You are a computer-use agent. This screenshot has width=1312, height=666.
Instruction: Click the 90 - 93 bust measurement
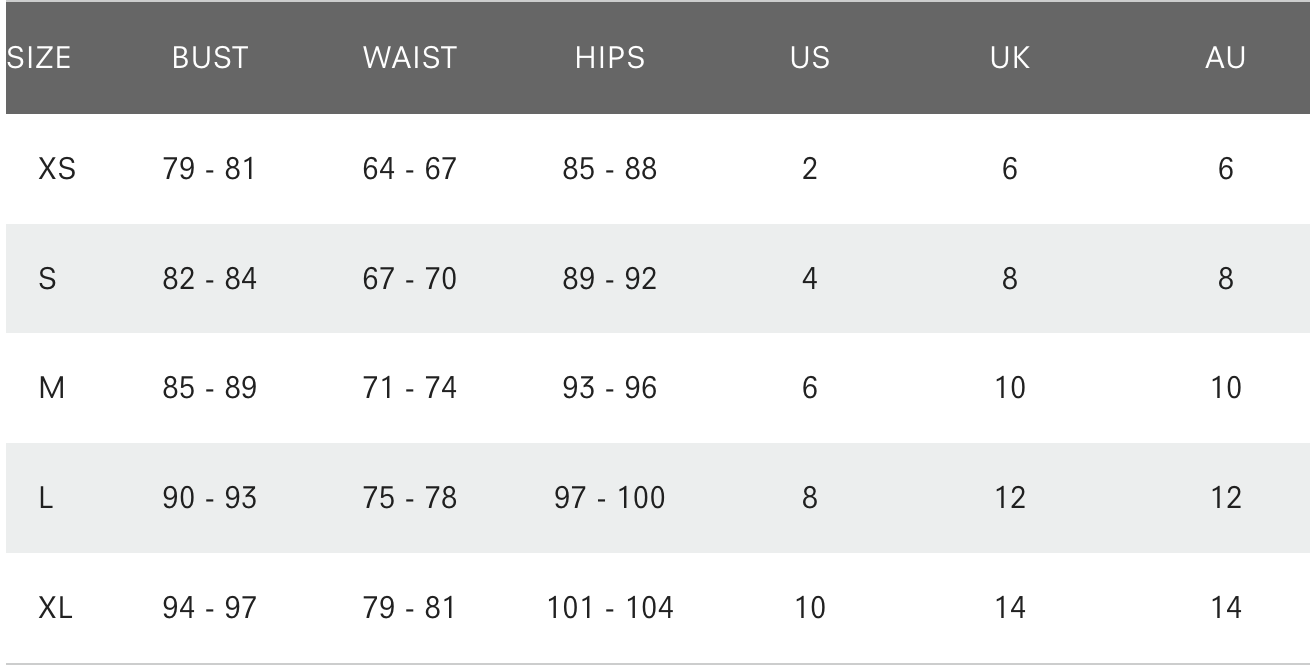[x=209, y=498]
